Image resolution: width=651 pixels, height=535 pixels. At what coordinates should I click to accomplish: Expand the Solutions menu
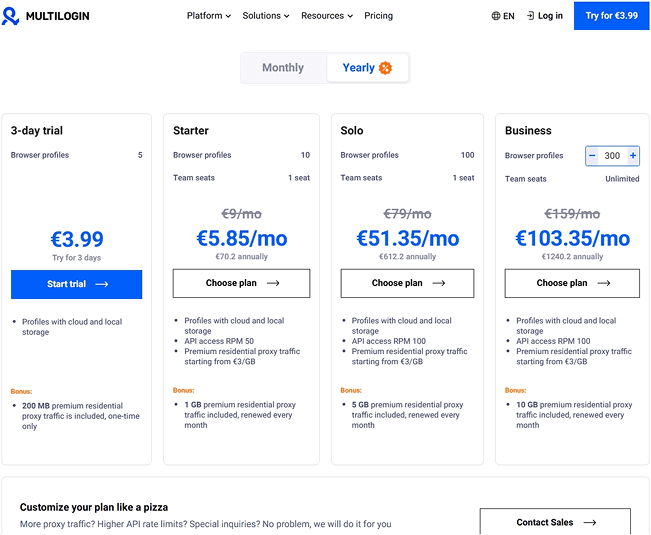click(x=266, y=16)
